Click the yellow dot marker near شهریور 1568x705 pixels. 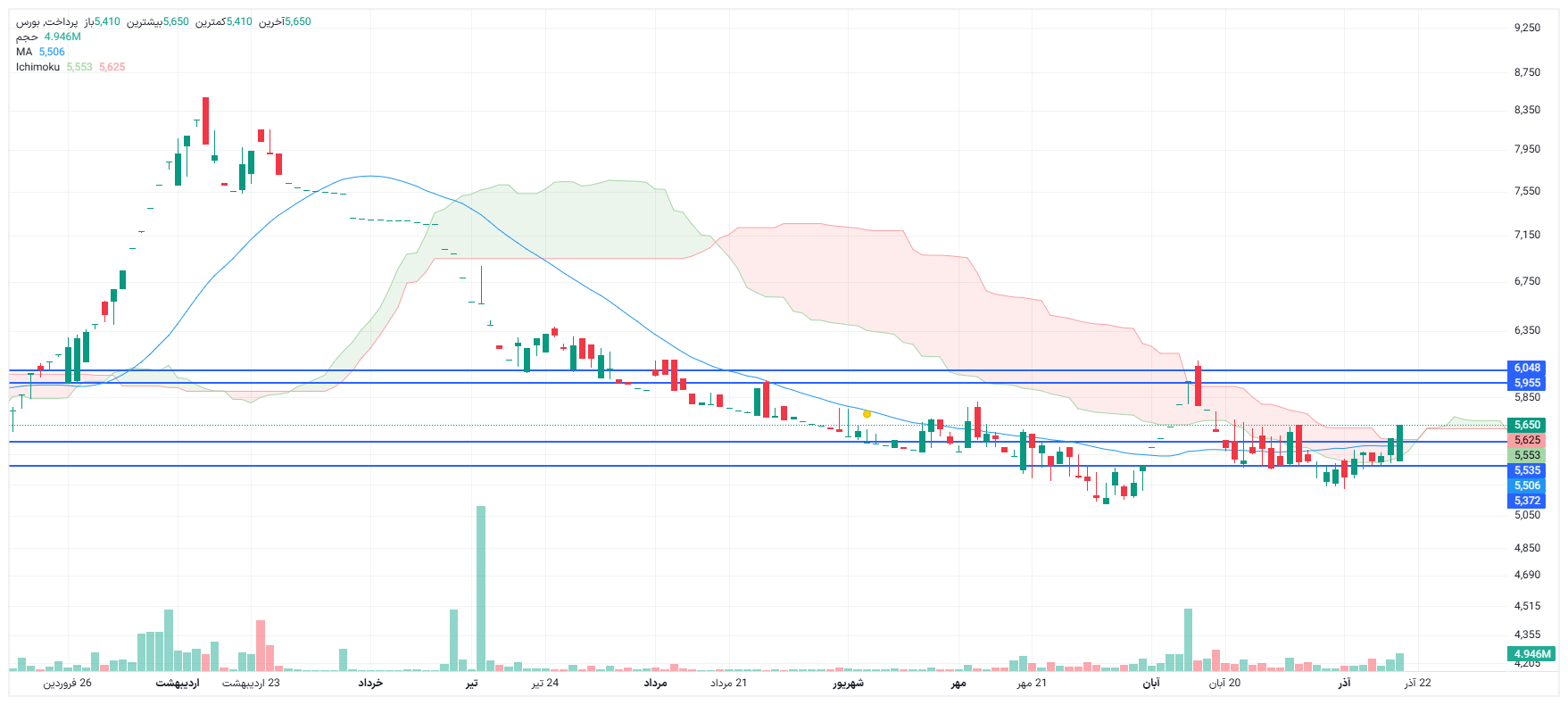click(867, 414)
